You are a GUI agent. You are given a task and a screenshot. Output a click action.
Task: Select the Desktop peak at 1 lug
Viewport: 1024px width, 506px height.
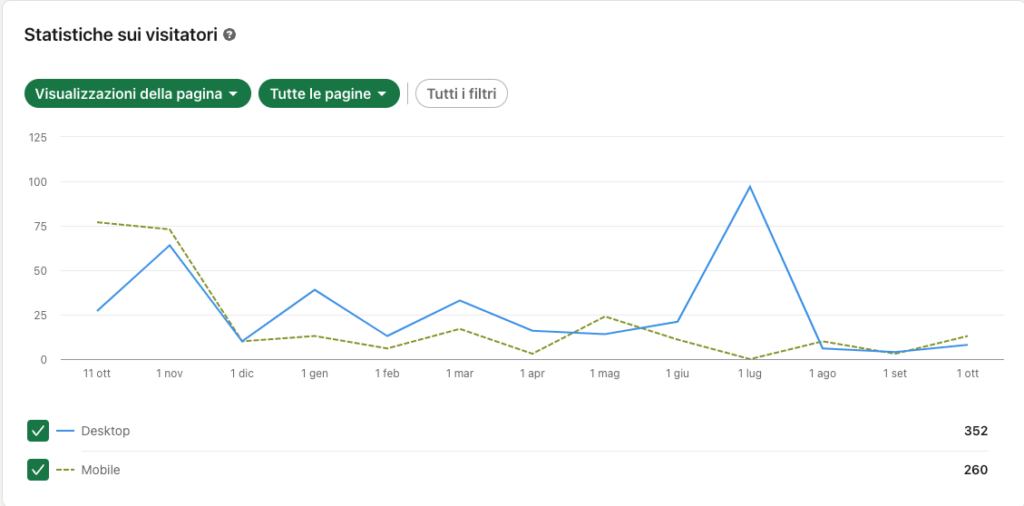click(750, 186)
